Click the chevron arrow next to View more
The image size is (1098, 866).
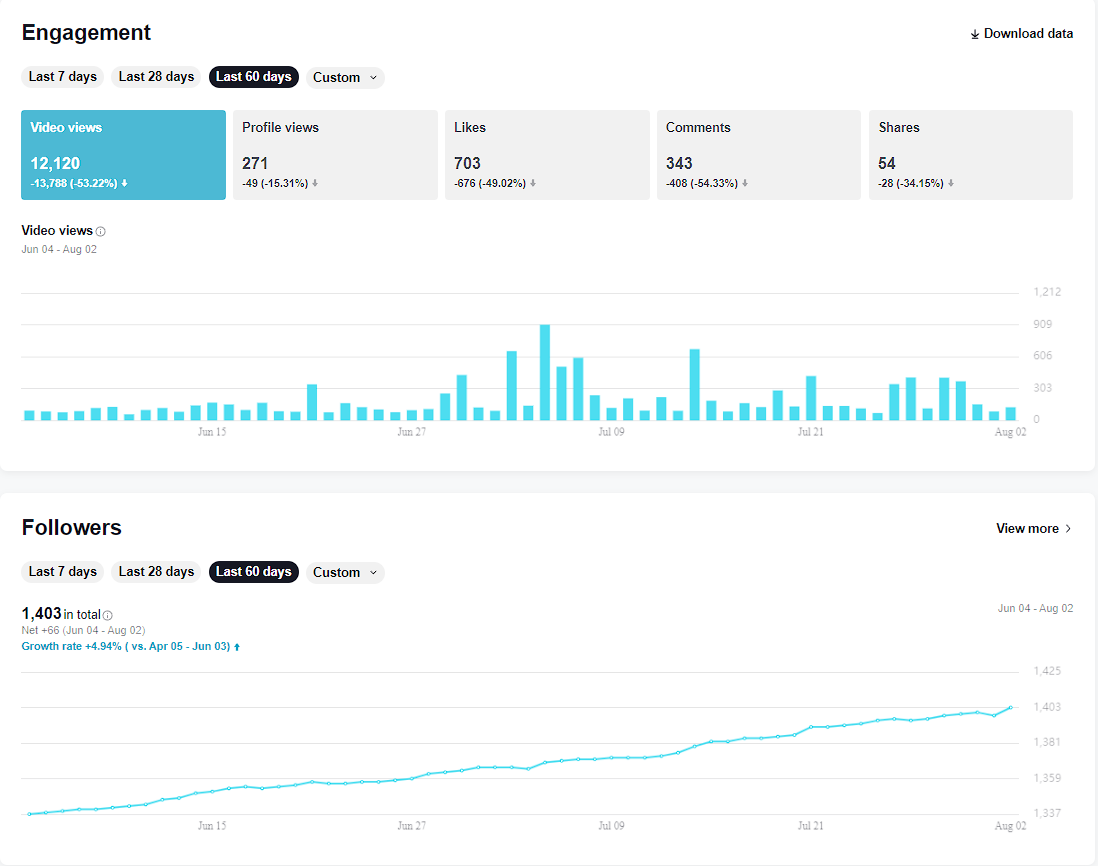1068,529
